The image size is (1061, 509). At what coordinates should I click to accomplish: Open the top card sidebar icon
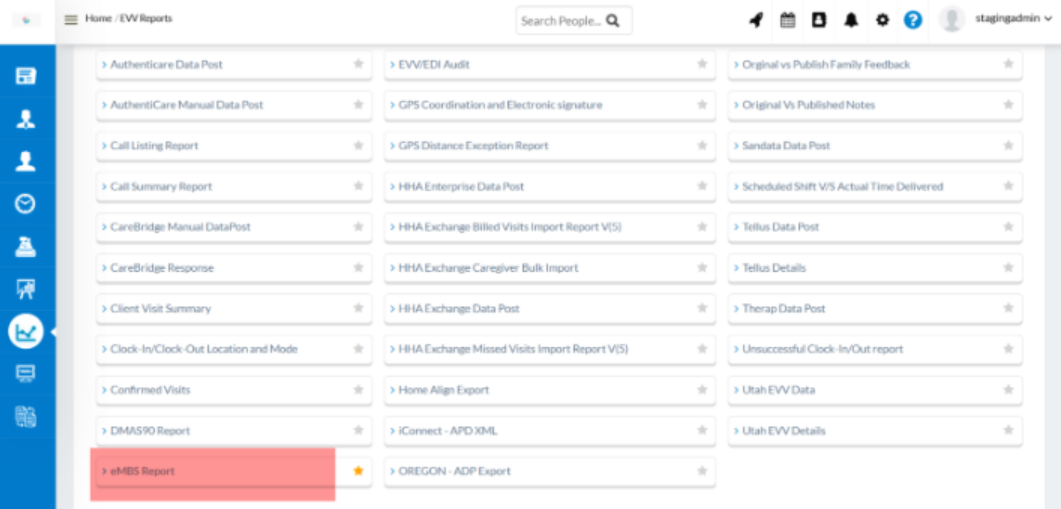tap(26, 76)
